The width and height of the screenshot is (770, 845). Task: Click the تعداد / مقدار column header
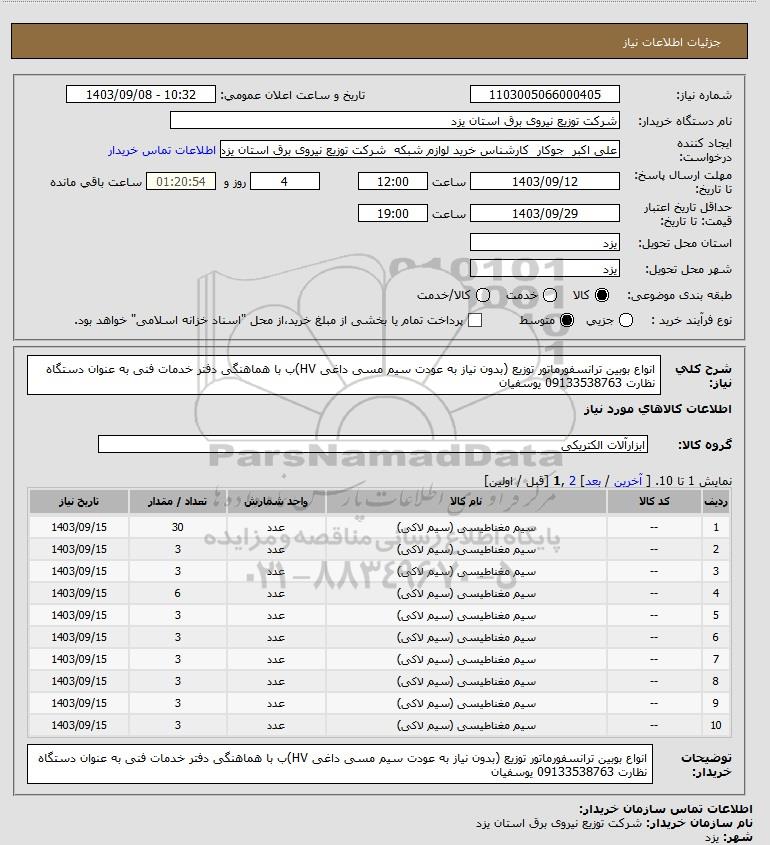pyautogui.click(x=178, y=502)
